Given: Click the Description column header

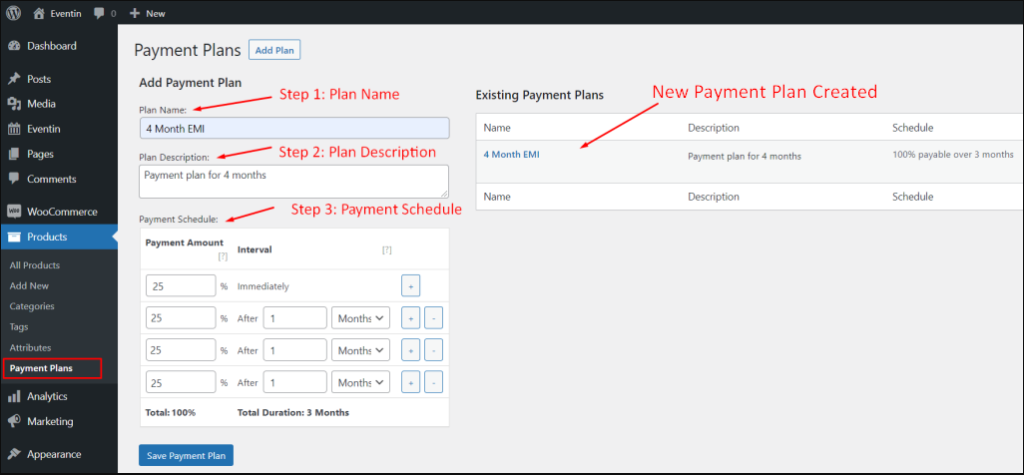Looking at the screenshot, I should tap(713, 127).
